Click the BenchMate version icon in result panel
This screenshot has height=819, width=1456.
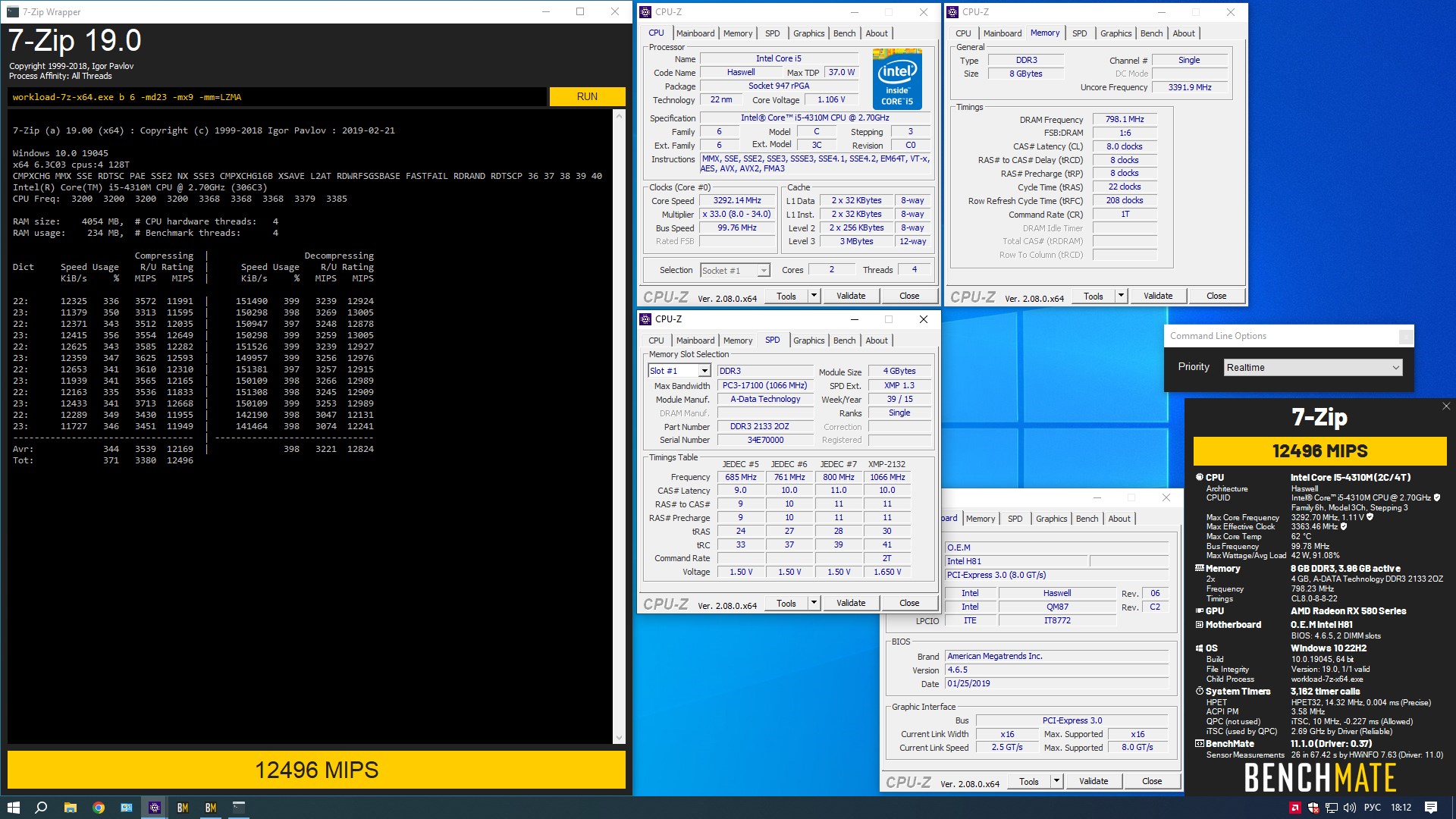pos(1200,744)
